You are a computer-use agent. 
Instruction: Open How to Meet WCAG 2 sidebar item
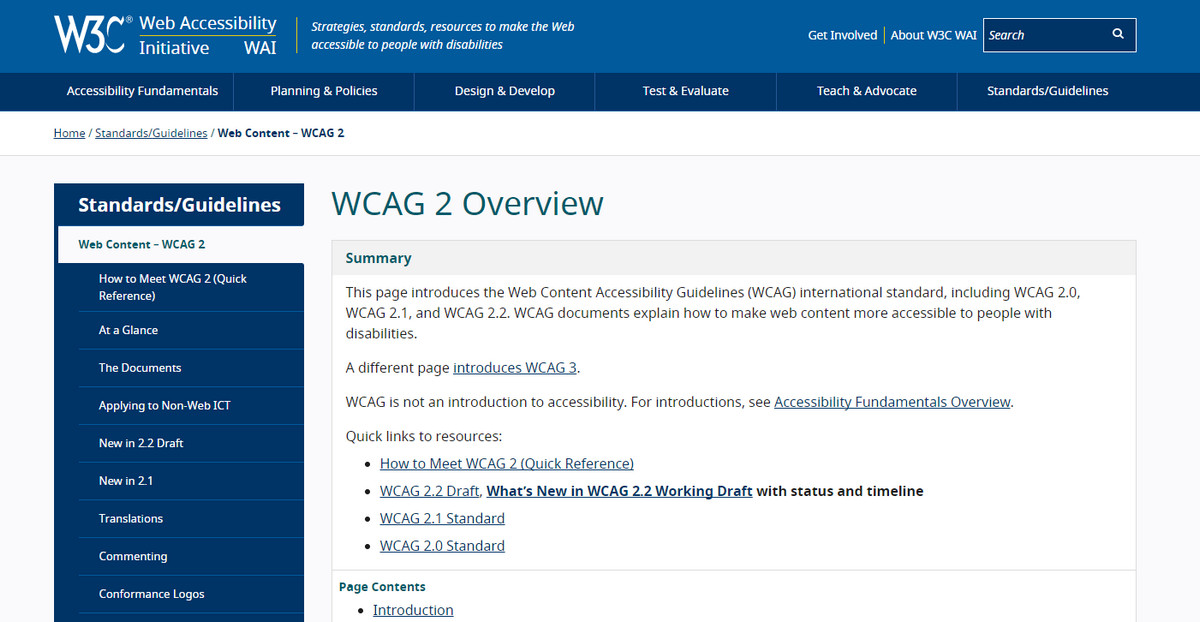pyautogui.click(x=191, y=287)
